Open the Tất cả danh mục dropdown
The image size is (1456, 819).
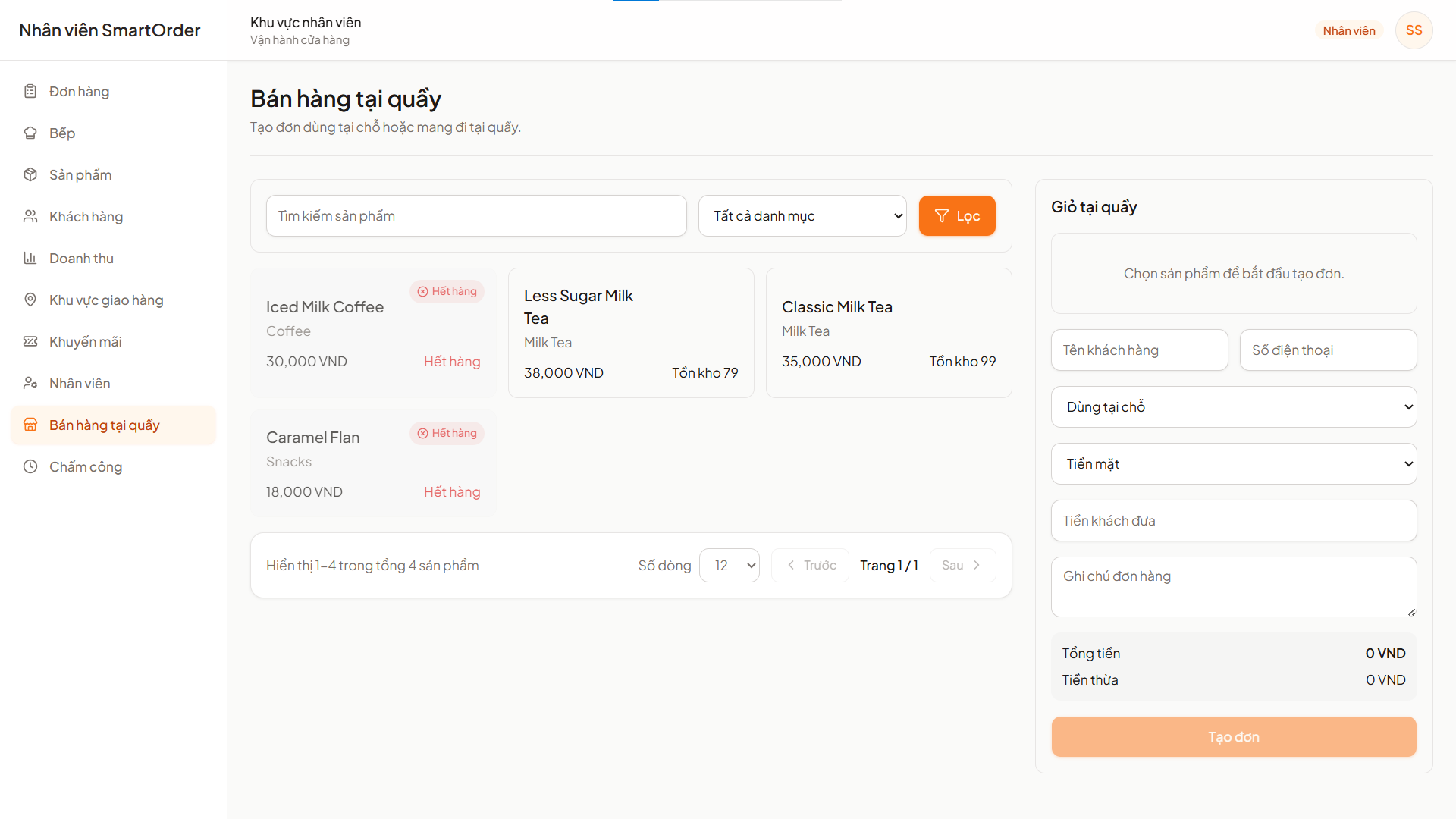pos(802,216)
